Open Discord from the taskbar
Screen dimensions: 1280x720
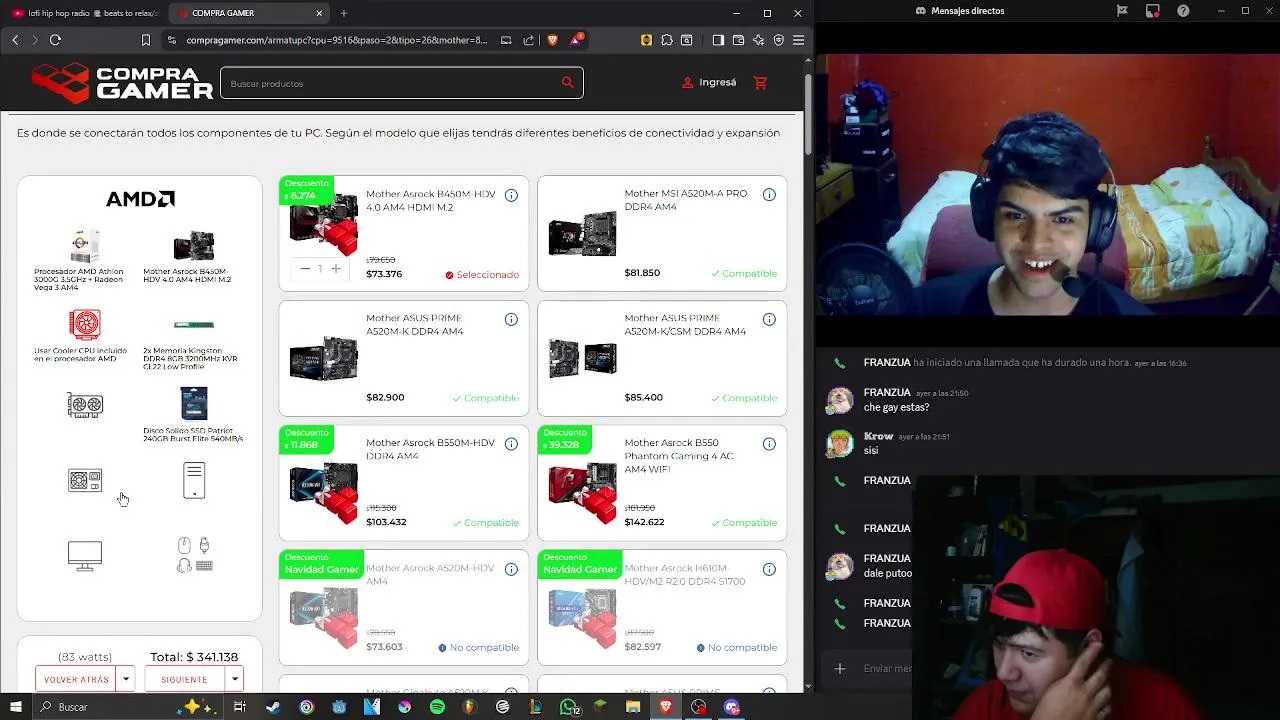pos(732,707)
